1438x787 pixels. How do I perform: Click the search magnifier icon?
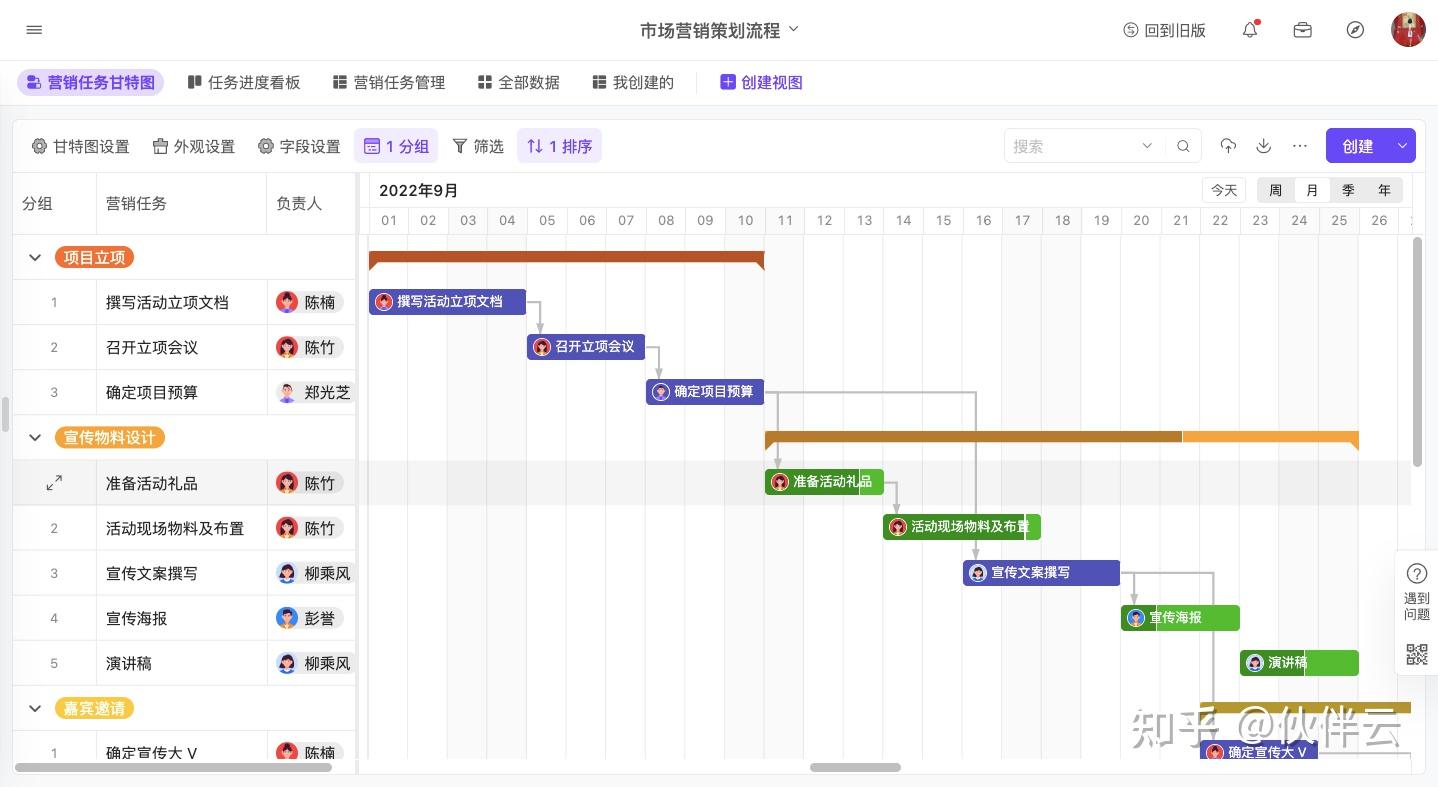click(x=1183, y=146)
